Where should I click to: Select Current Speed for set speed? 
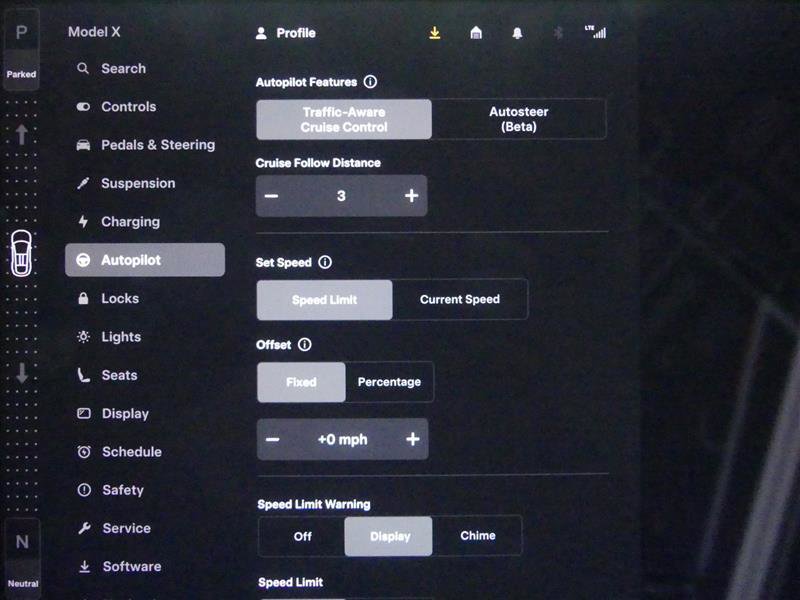(459, 299)
